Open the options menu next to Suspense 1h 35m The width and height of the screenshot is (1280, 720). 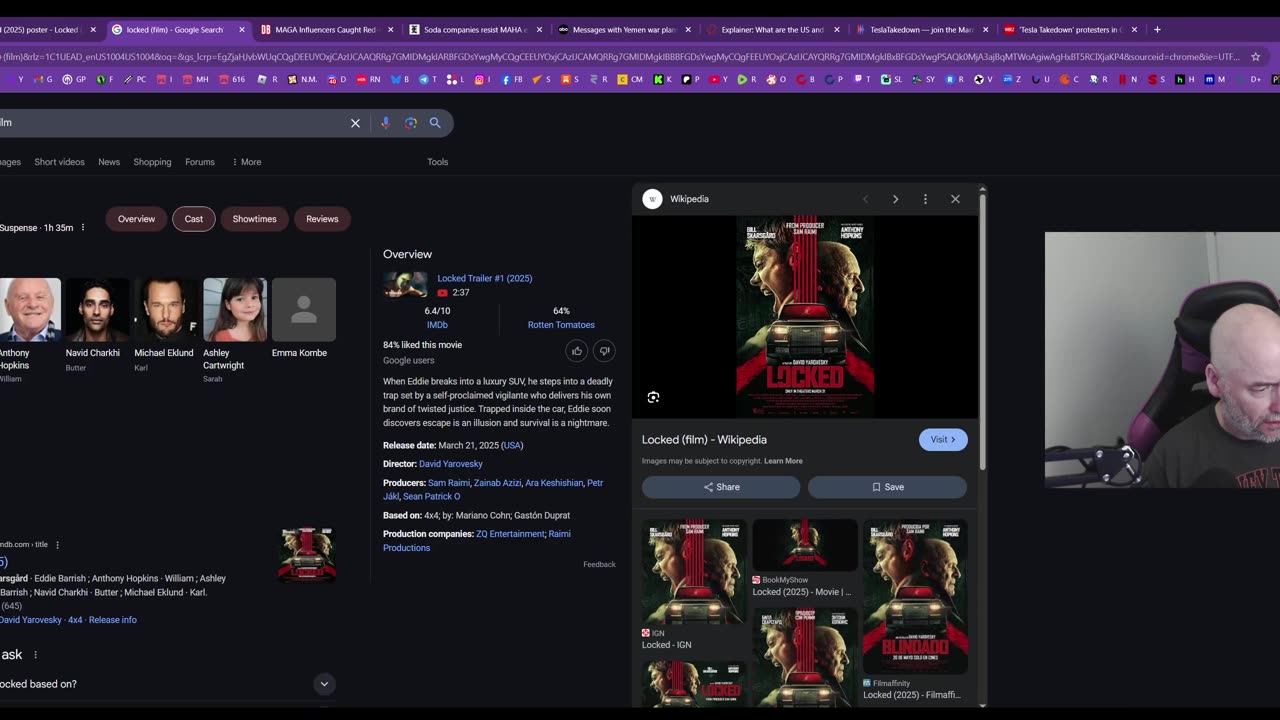coord(83,228)
